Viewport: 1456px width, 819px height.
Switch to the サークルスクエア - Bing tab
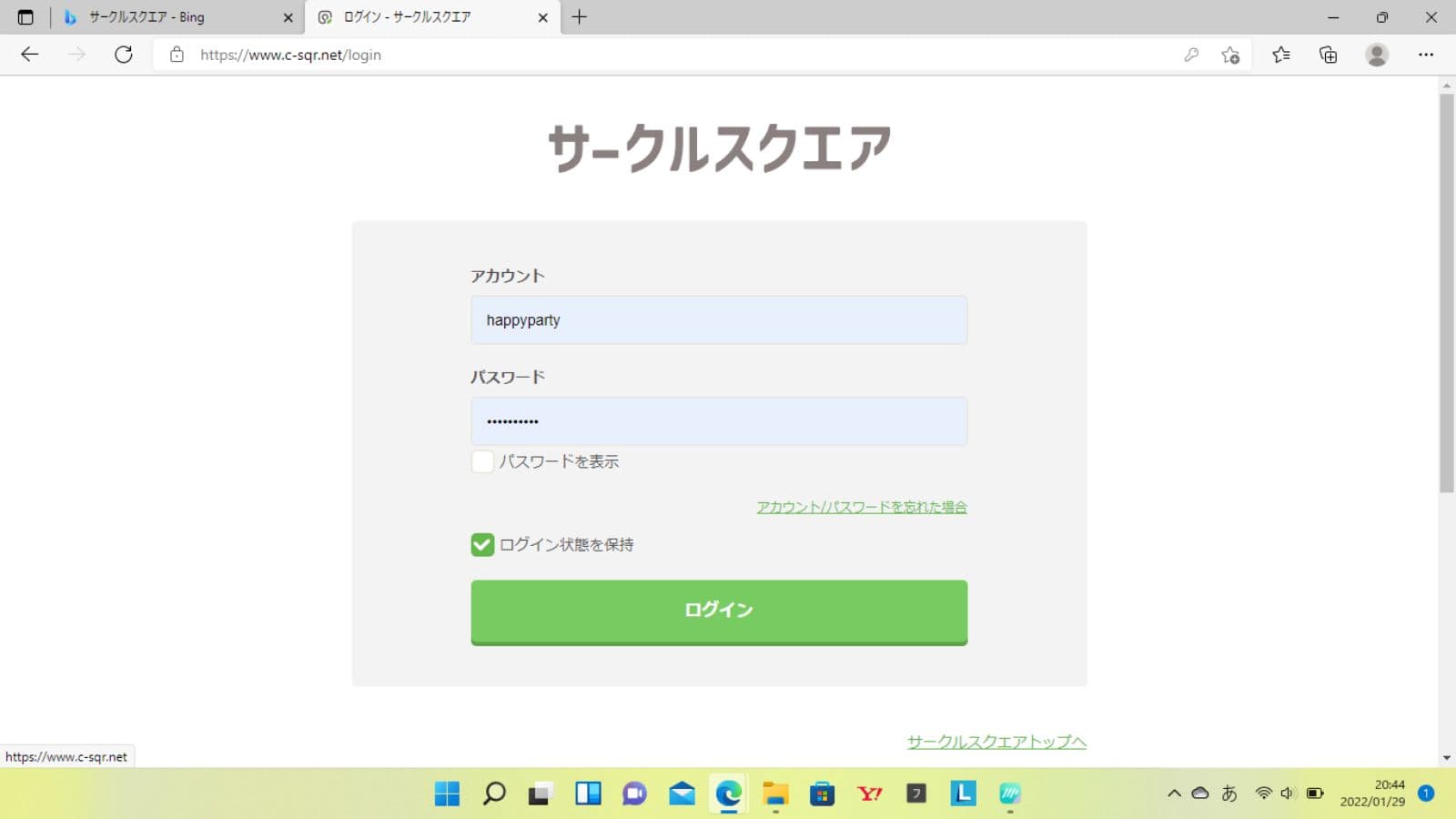click(x=173, y=17)
